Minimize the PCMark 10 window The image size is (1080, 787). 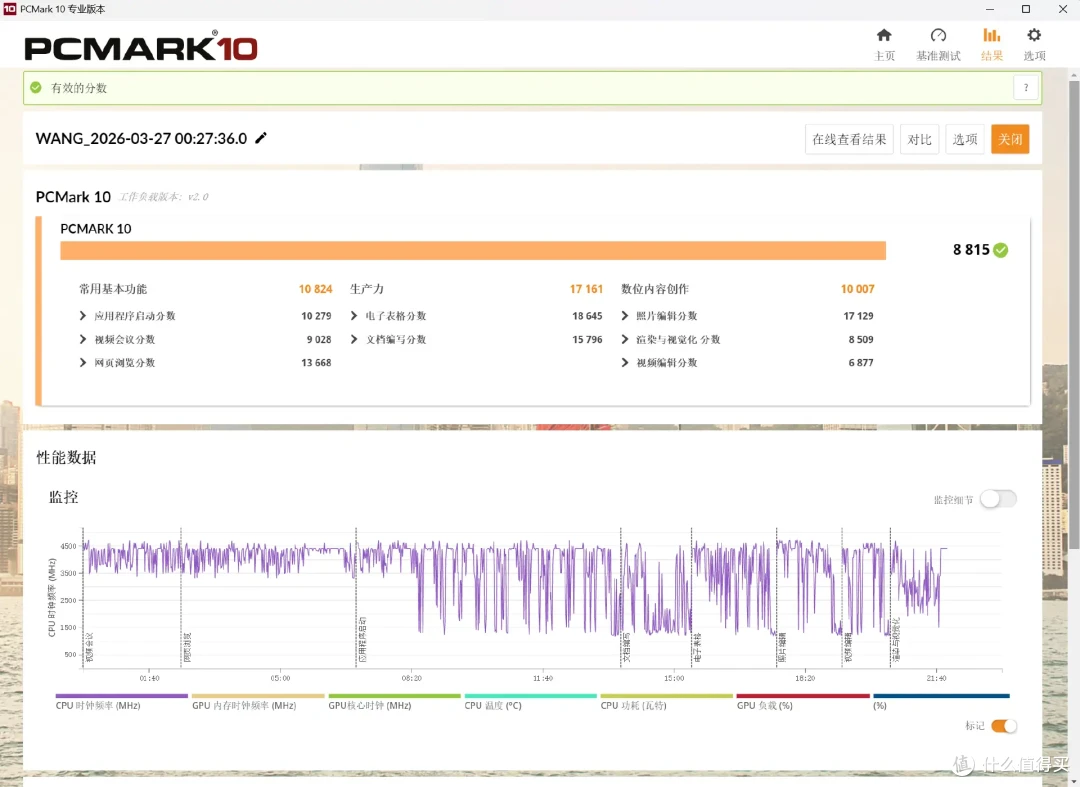coord(990,9)
